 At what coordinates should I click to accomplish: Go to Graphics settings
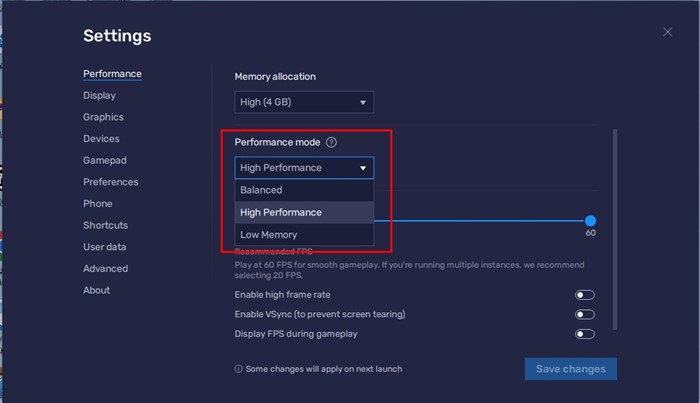coord(103,117)
